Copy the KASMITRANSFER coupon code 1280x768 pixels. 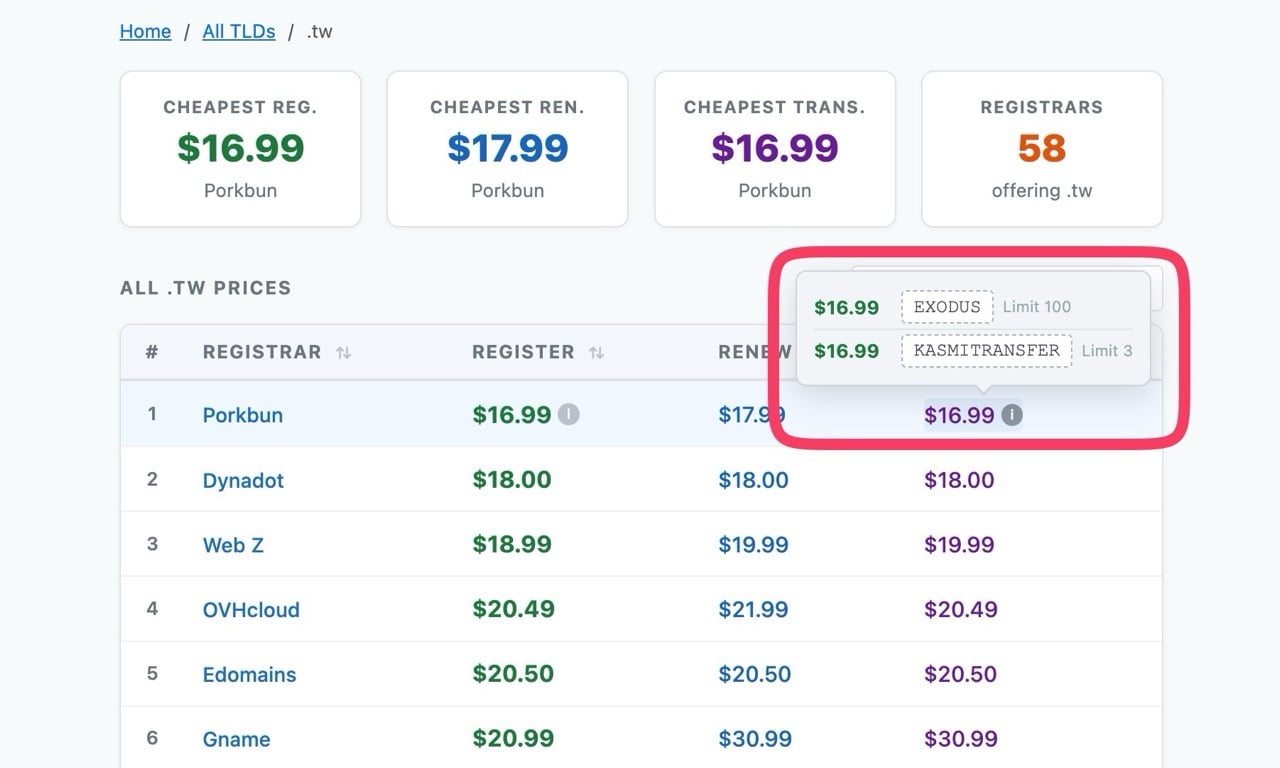pyautogui.click(x=986, y=351)
